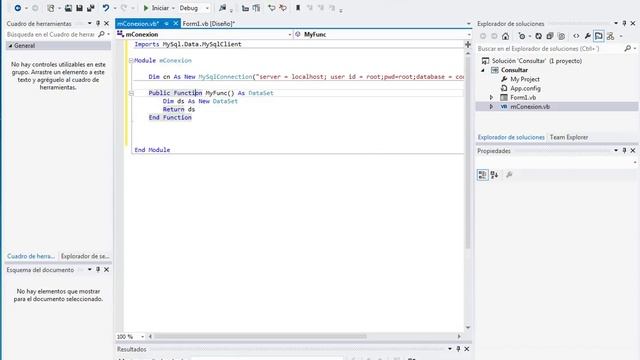Close the Esquema del documento panel
640x360 pixels.
[x=106, y=270]
